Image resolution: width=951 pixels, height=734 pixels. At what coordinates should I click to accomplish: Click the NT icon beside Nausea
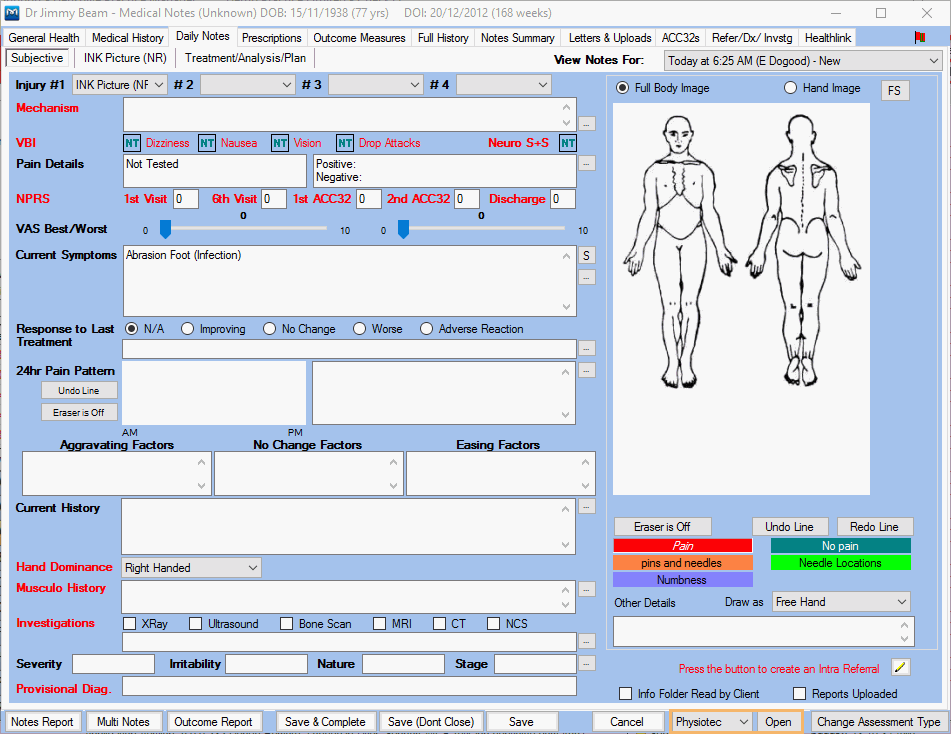[x=206, y=143]
